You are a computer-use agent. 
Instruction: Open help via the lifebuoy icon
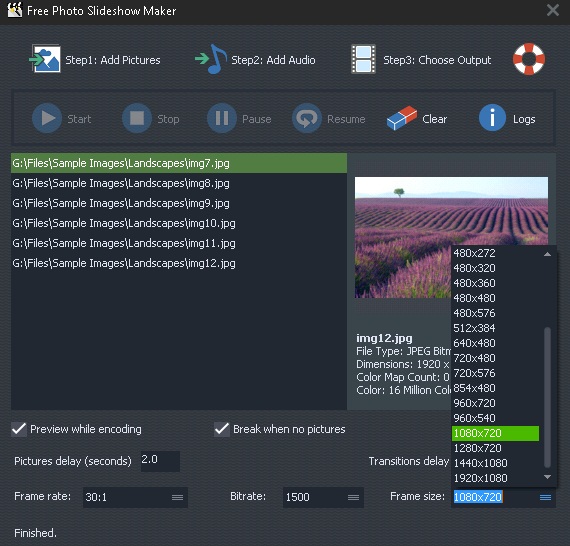(x=529, y=59)
